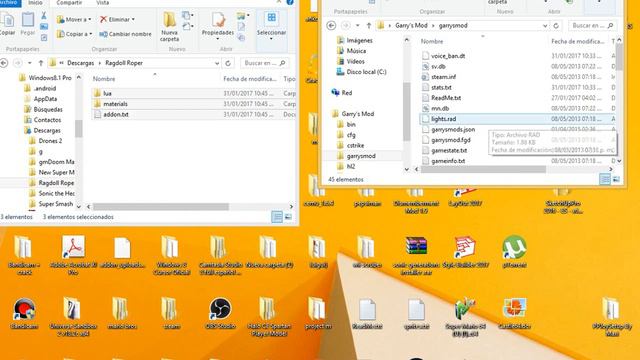Viewport: 640px width, 360px height.
Task: Click Copiar a in the ribbon
Action: [74, 34]
